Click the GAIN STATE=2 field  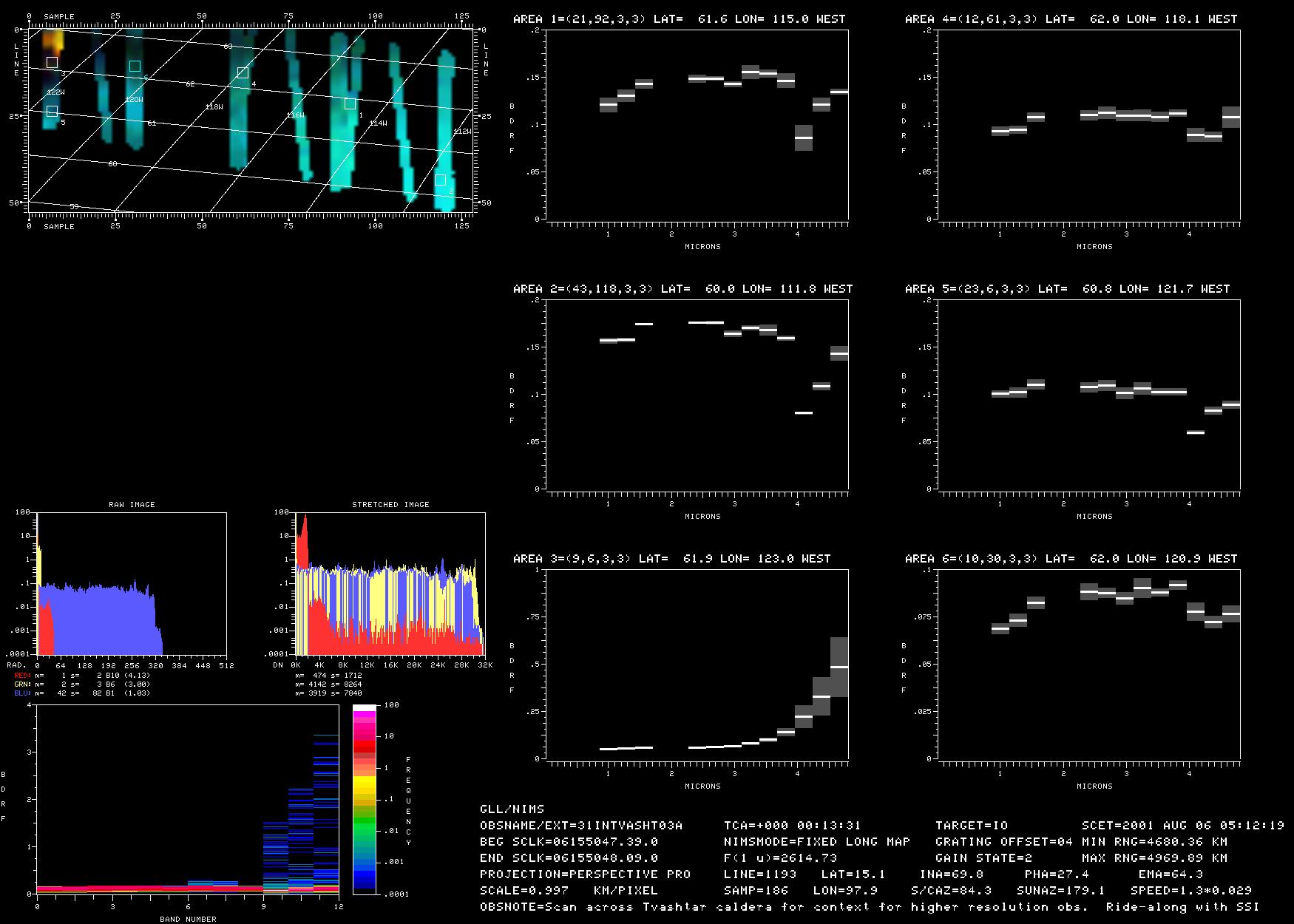(x=984, y=858)
